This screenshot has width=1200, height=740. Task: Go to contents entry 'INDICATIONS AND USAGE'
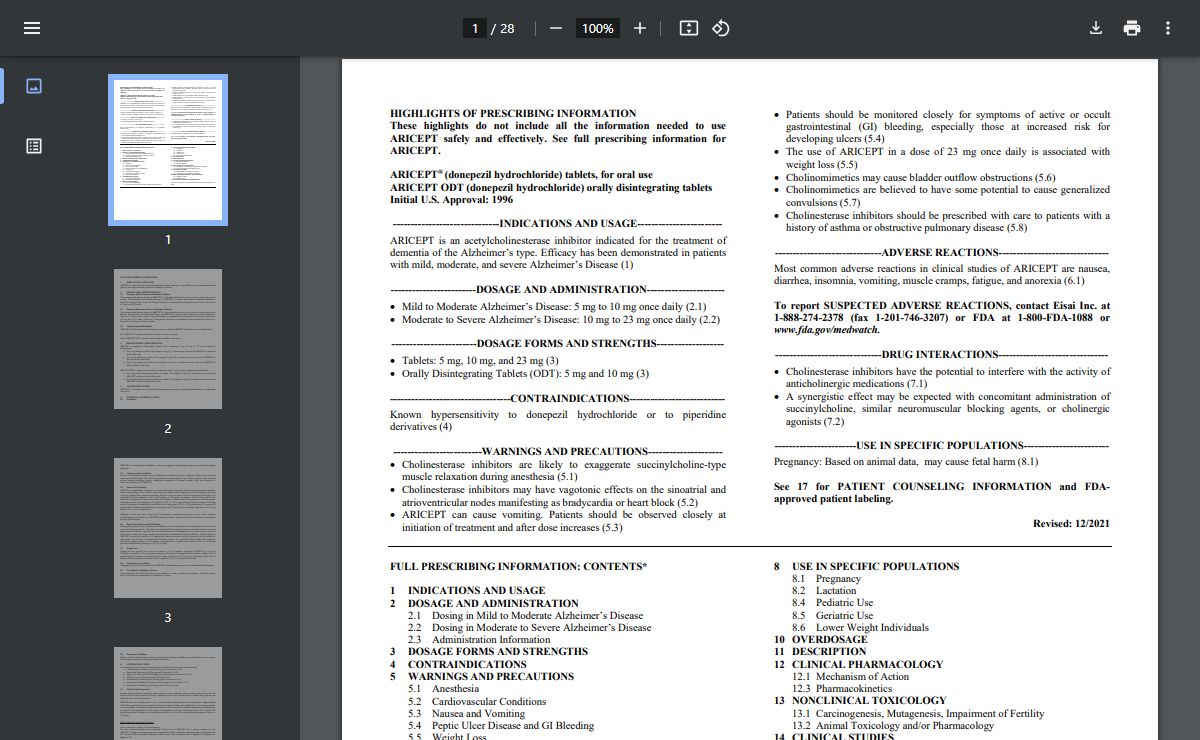click(476, 591)
